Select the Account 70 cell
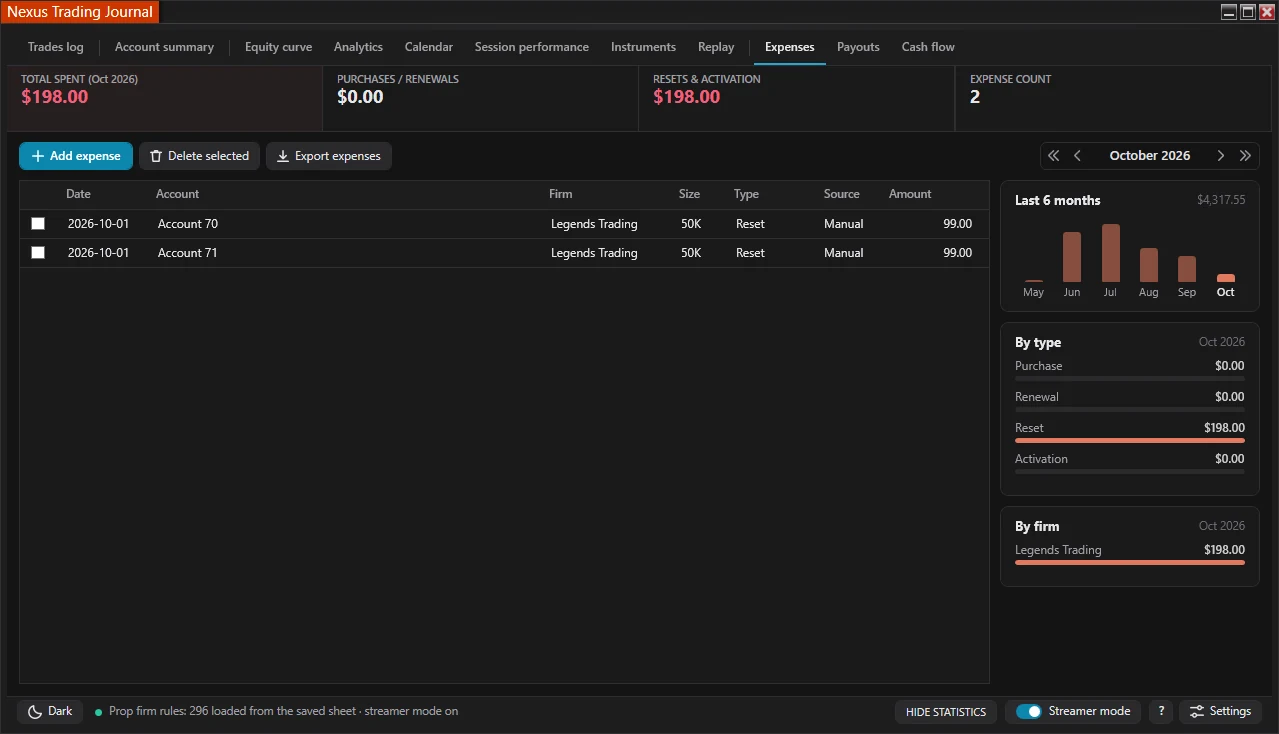 188,224
